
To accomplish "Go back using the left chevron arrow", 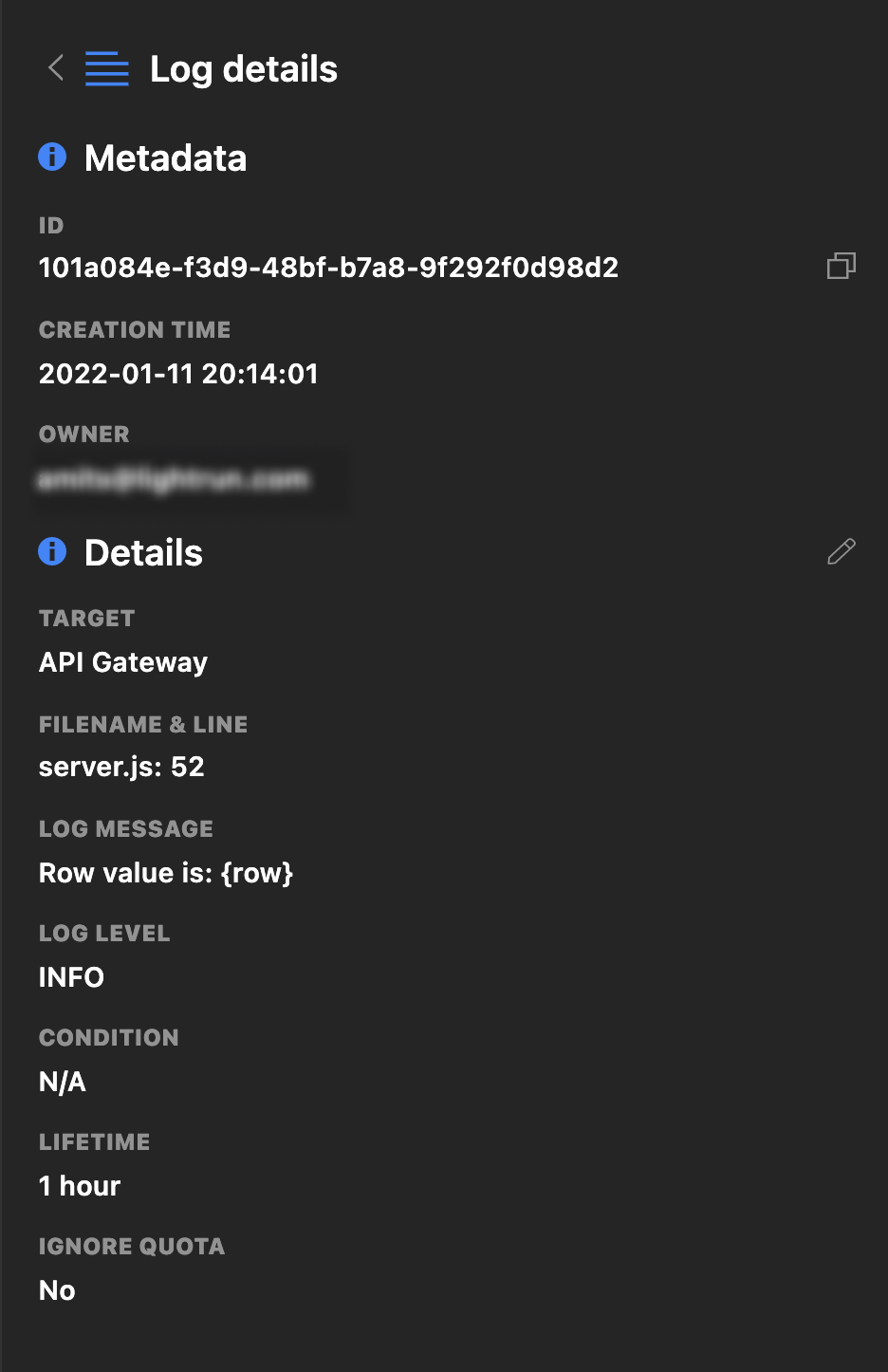I will (x=56, y=68).
